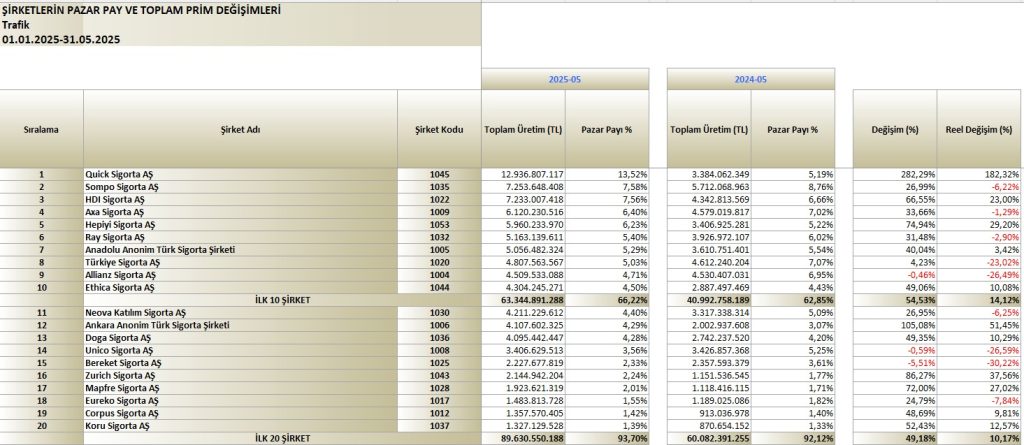Image resolution: width=1024 pixels, height=445 pixels.
Task: Select the -30,22% real change cell
Action: coord(979,363)
